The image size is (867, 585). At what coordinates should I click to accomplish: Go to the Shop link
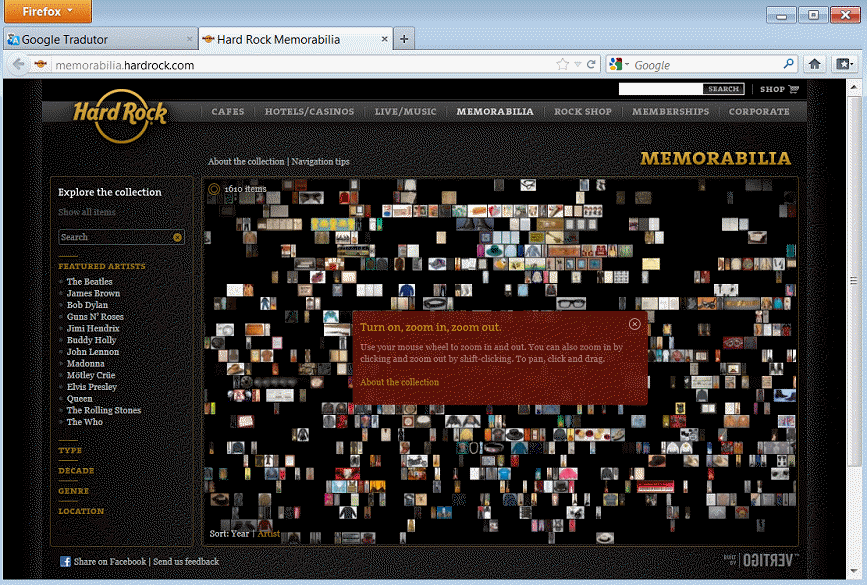pyautogui.click(x=772, y=89)
